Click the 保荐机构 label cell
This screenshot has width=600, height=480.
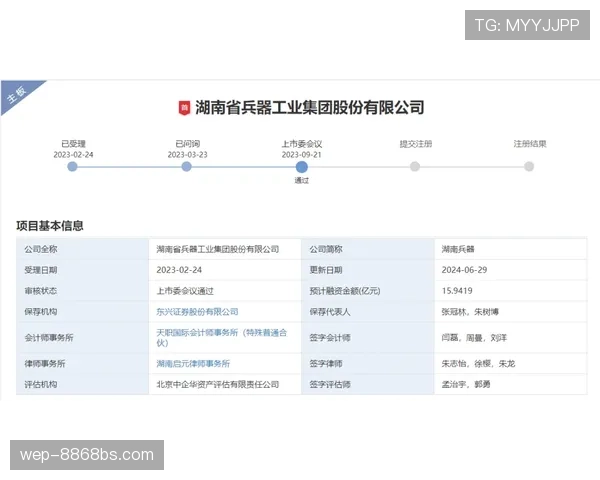[82, 312]
